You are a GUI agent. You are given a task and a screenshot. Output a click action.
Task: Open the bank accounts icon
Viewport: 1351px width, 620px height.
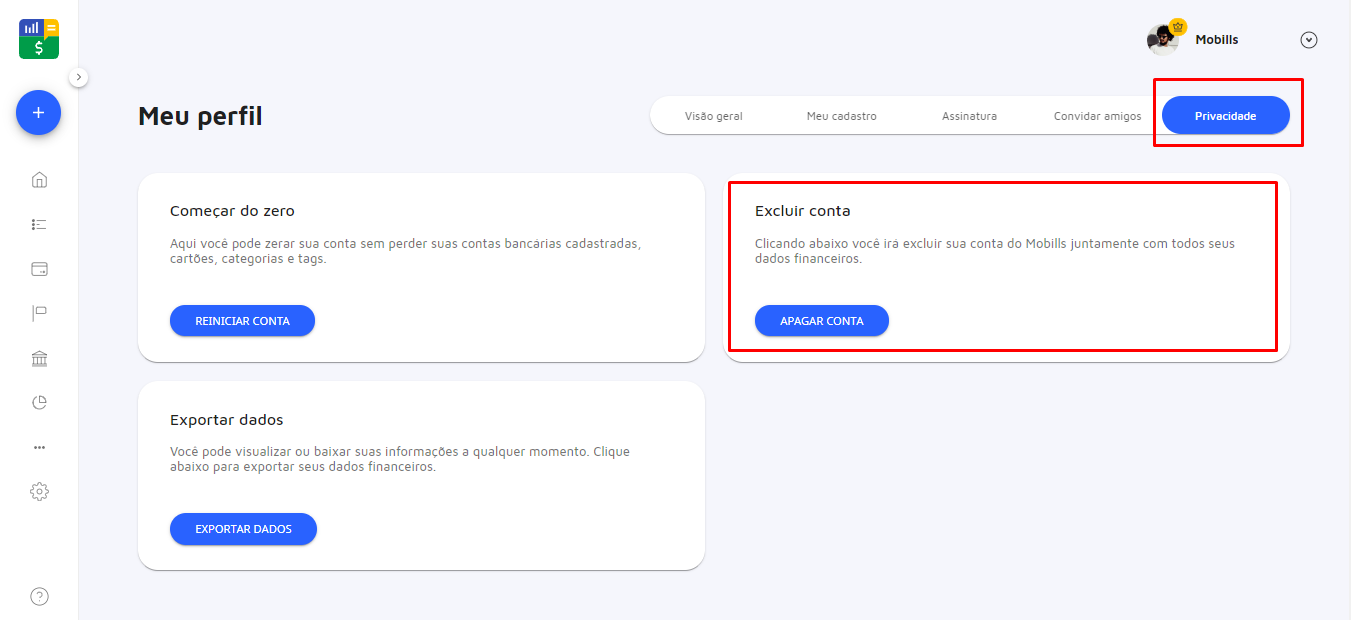[39, 359]
